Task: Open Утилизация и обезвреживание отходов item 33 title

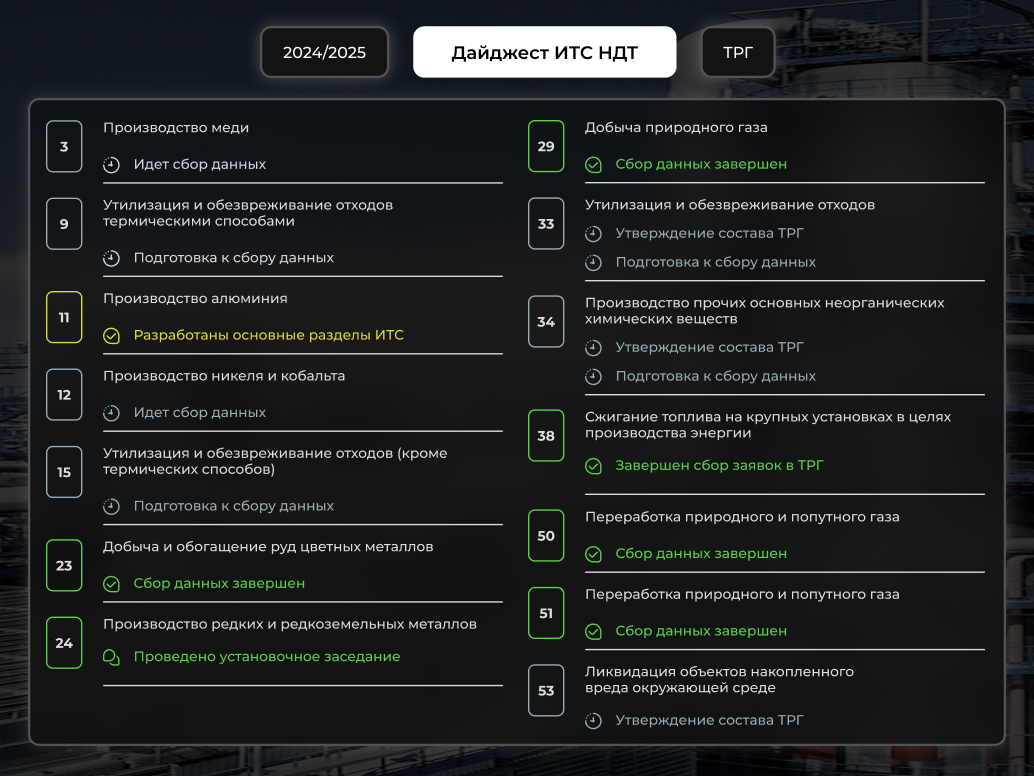Action: 730,205
